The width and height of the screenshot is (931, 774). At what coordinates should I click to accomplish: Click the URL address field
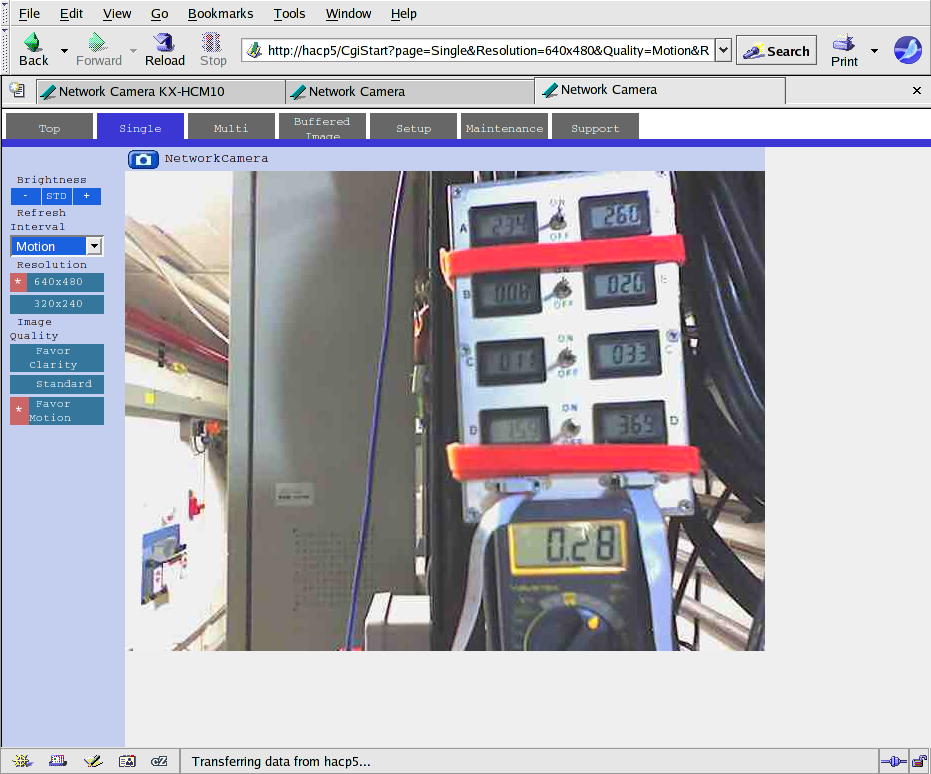[479, 50]
